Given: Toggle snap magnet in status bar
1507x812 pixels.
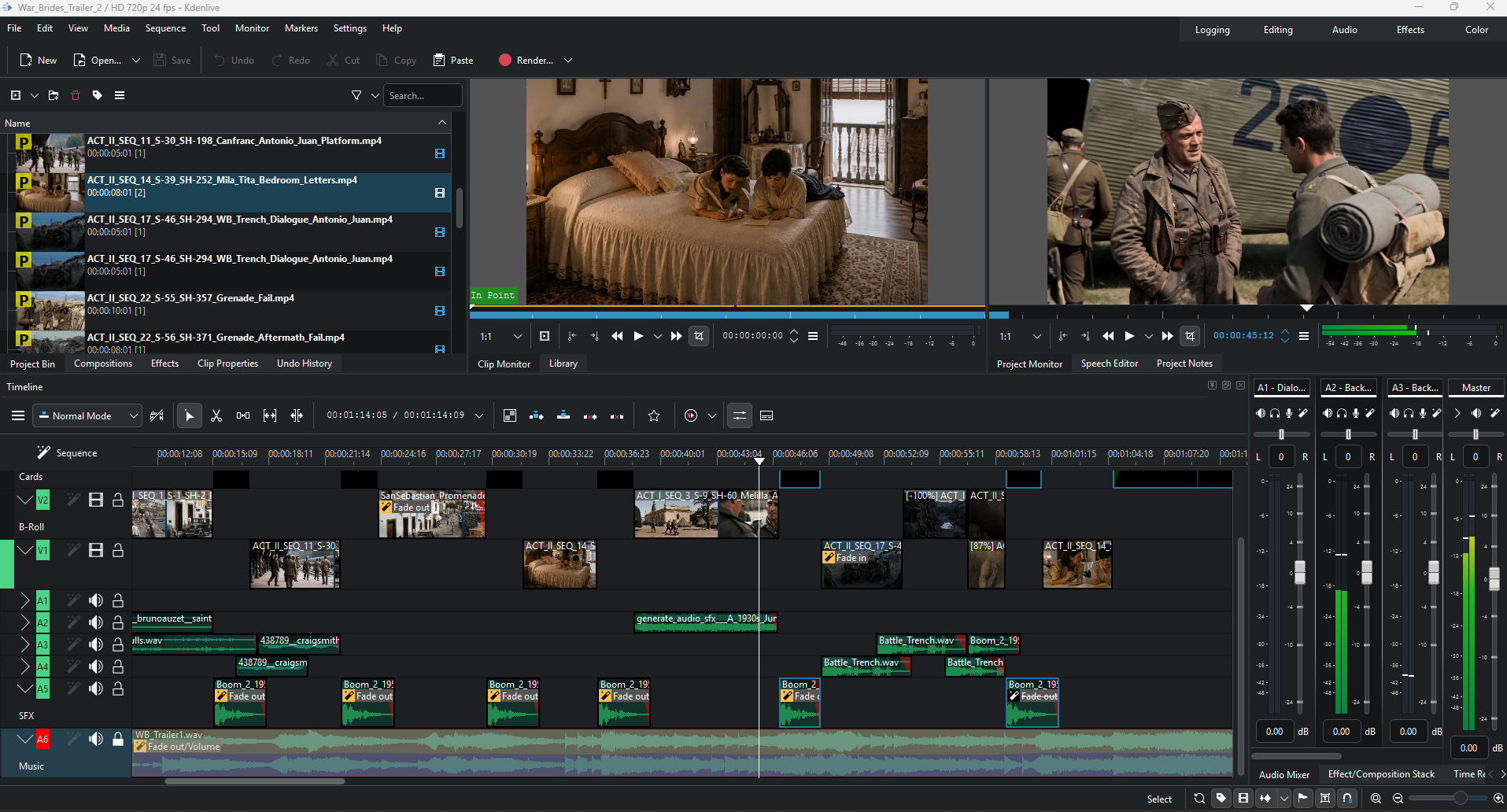Looking at the screenshot, I should coord(1347,798).
